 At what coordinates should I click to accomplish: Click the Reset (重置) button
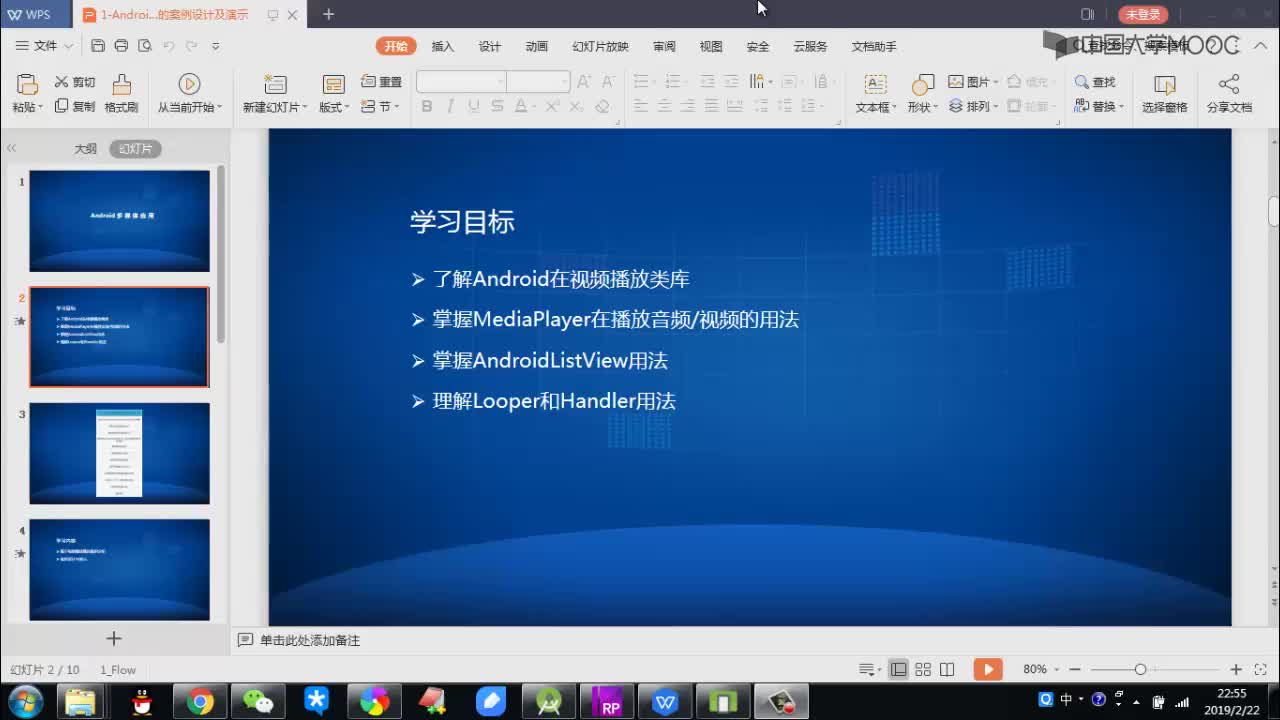(381, 82)
